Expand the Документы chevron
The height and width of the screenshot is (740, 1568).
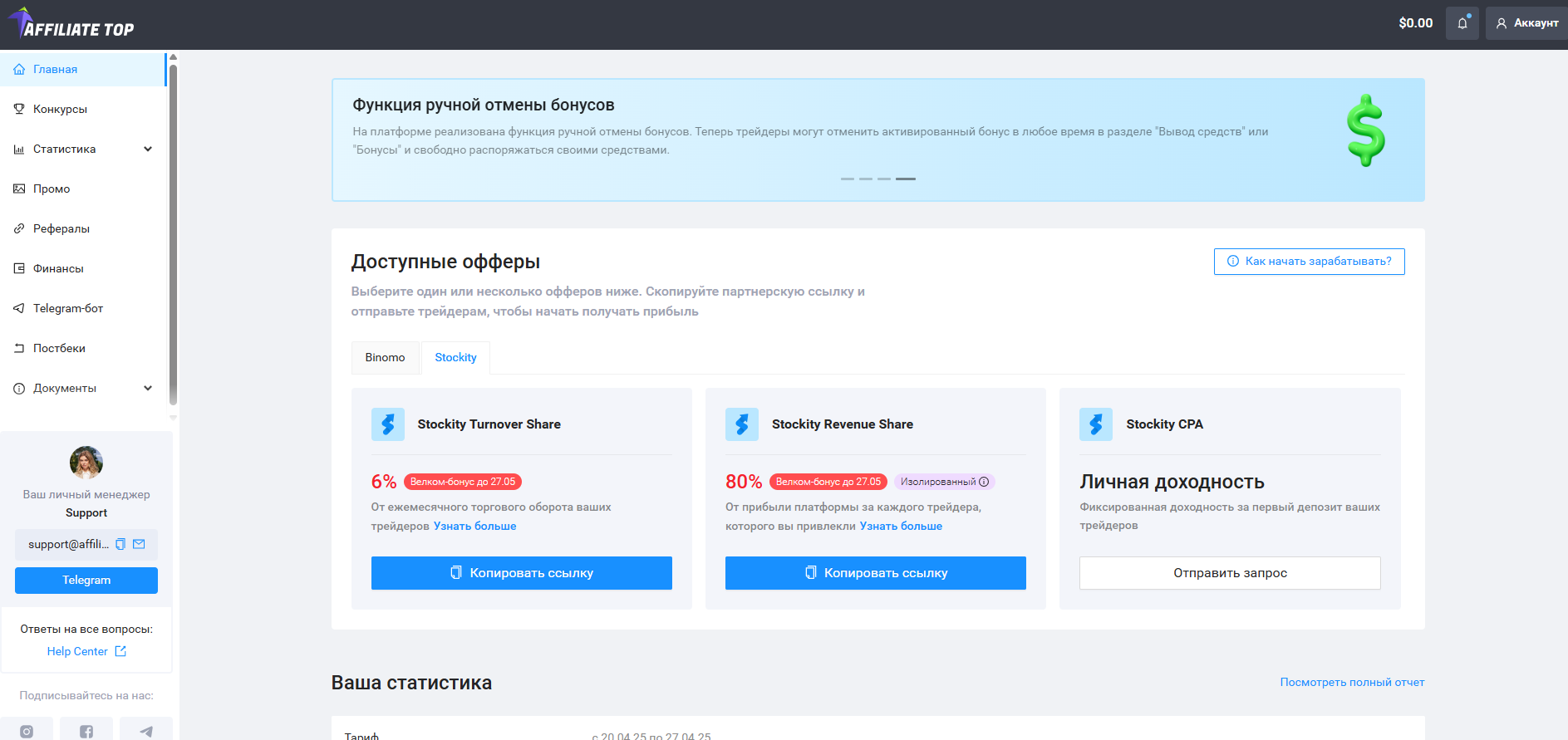point(148,388)
